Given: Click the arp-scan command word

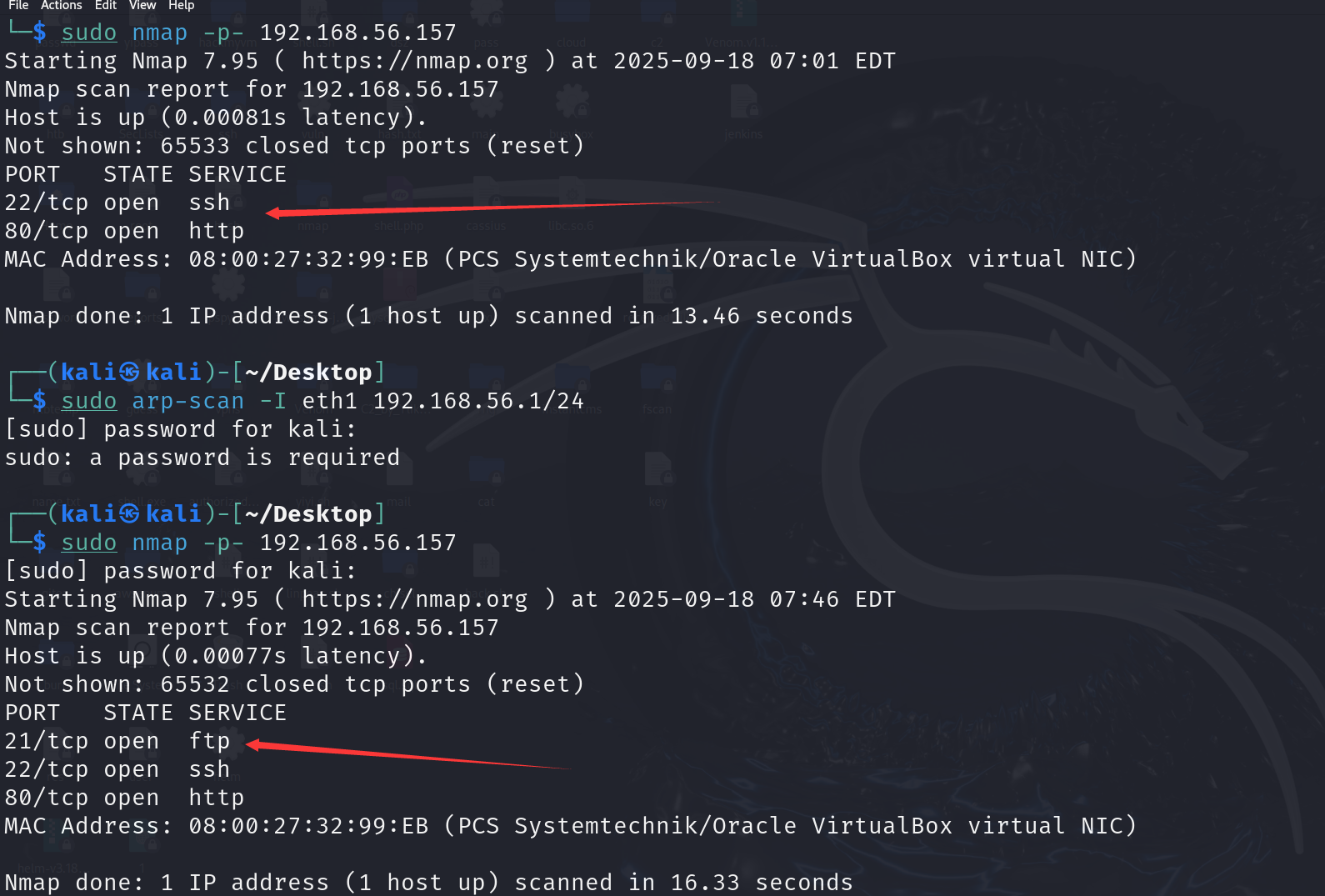Looking at the screenshot, I should click(187, 401).
